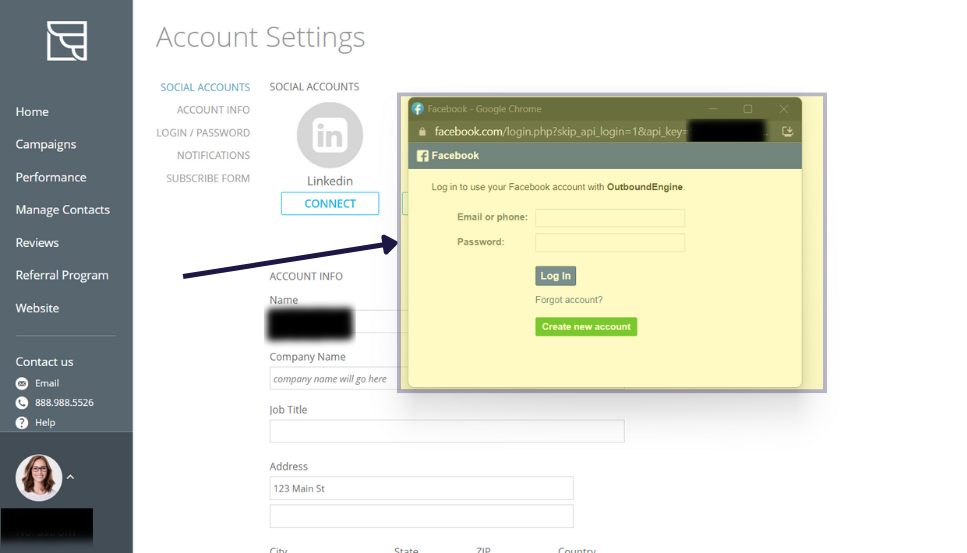Select the SUBSCRIBE FORM settings tab

pos(208,178)
